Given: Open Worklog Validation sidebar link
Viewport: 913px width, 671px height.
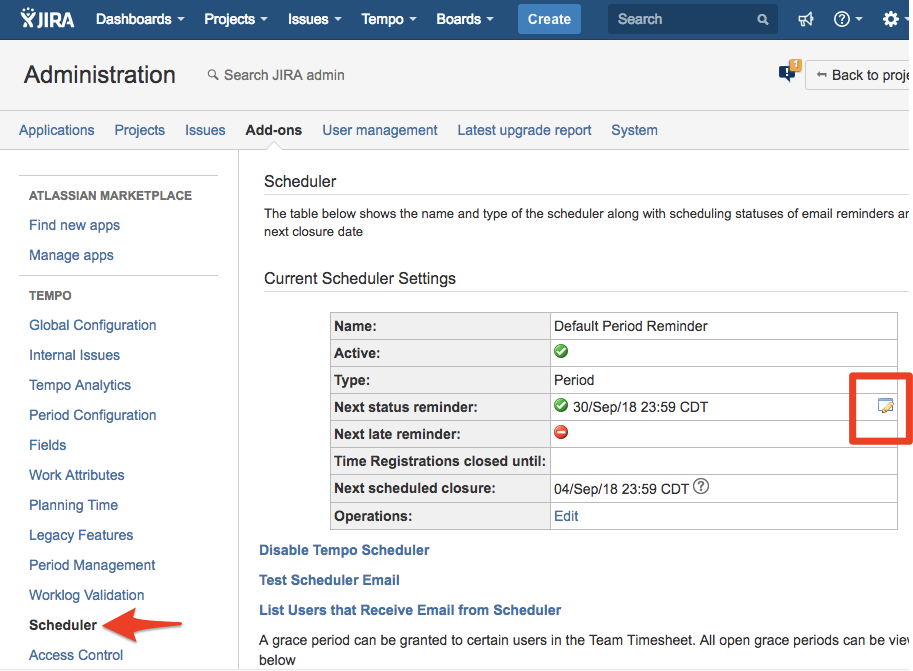Looking at the screenshot, I should tap(87, 595).
